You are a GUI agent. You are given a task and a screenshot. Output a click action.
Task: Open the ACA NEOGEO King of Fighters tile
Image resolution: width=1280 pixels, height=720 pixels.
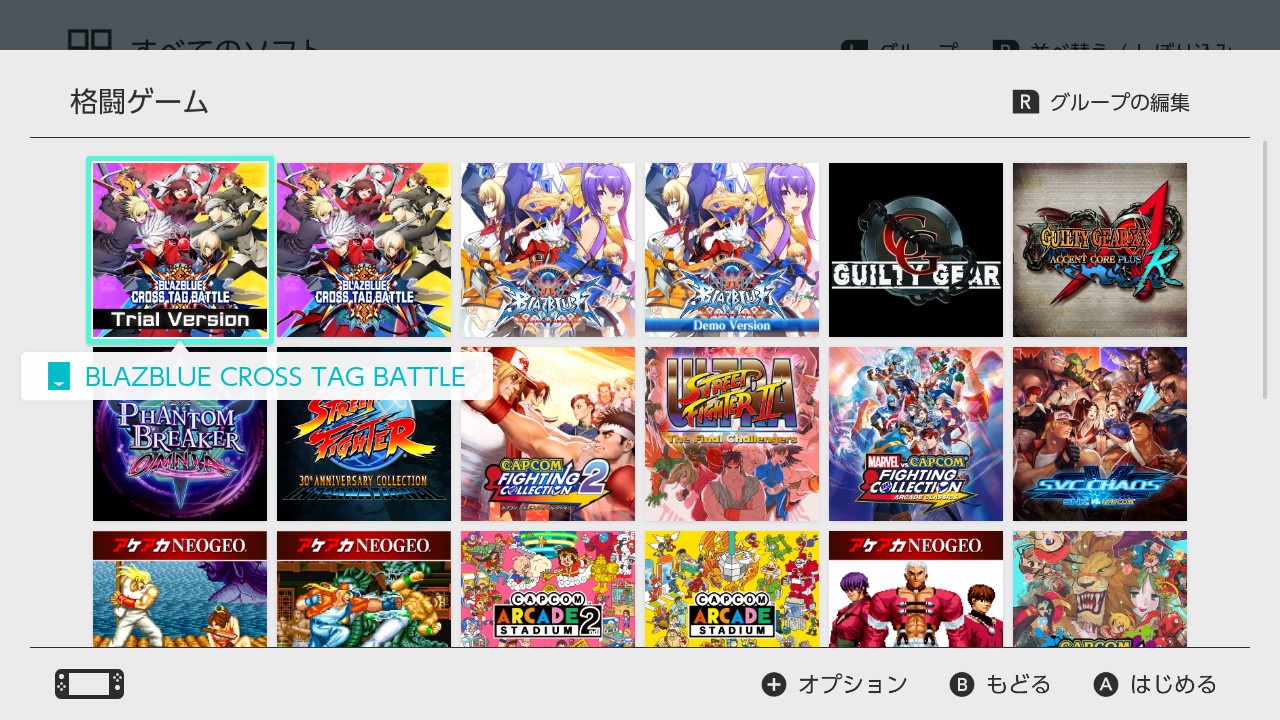click(916, 589)
